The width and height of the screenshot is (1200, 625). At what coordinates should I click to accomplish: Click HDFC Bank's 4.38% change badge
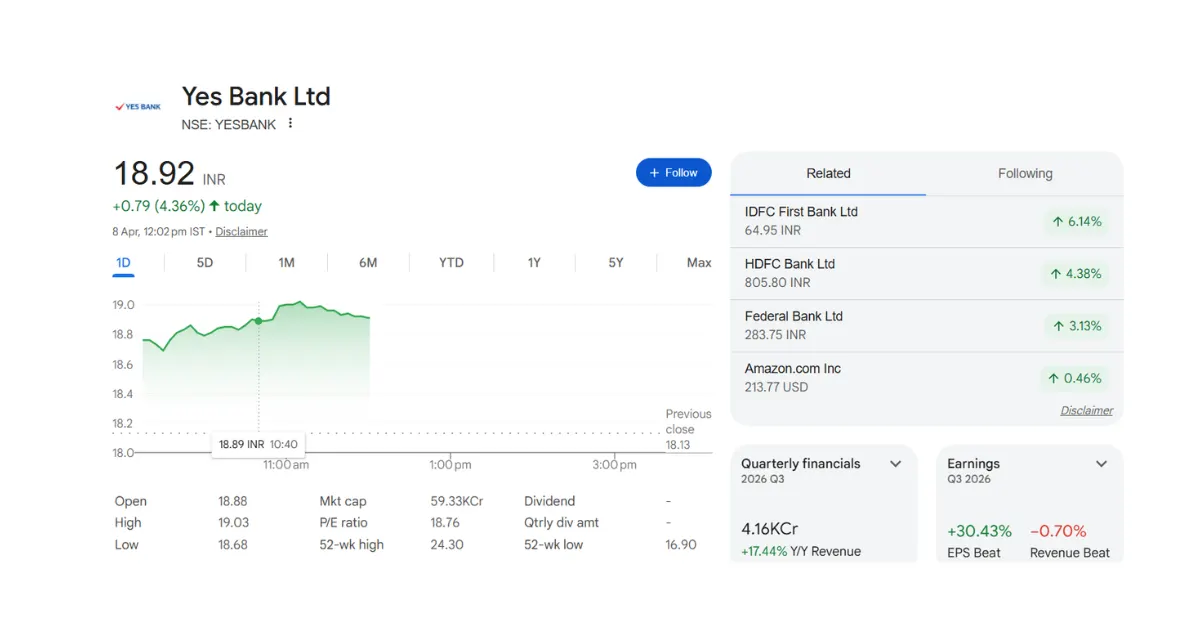1075,274
